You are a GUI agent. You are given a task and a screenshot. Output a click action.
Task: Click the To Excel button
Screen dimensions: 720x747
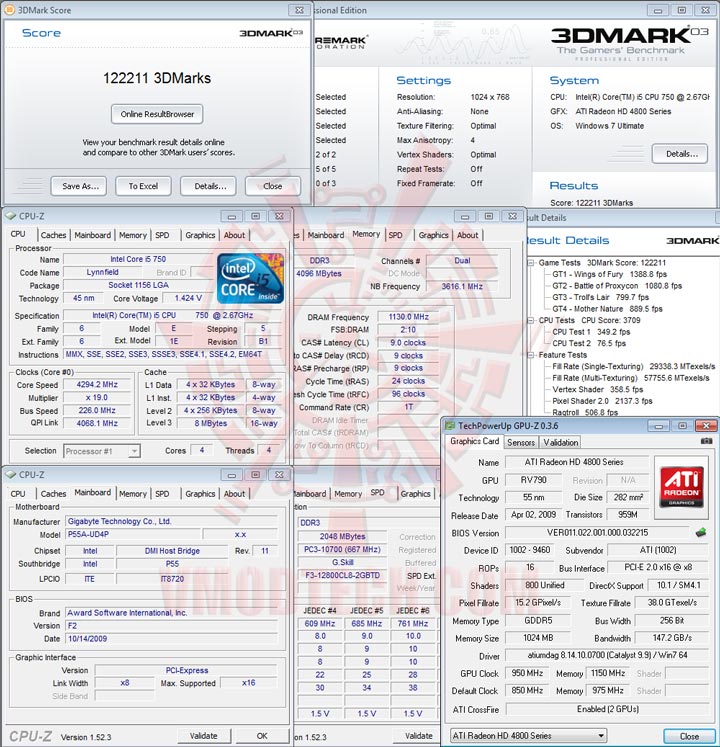click(143, 186)
